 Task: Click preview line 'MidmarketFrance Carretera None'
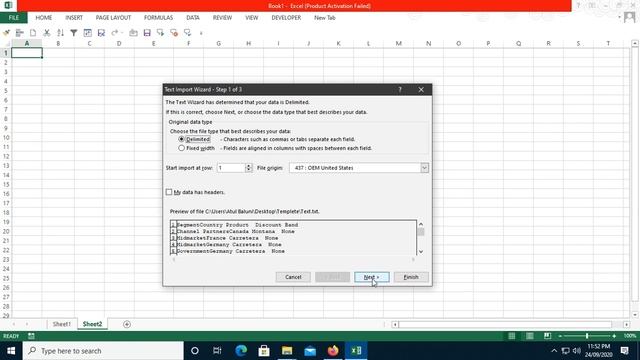click(227, 238)
